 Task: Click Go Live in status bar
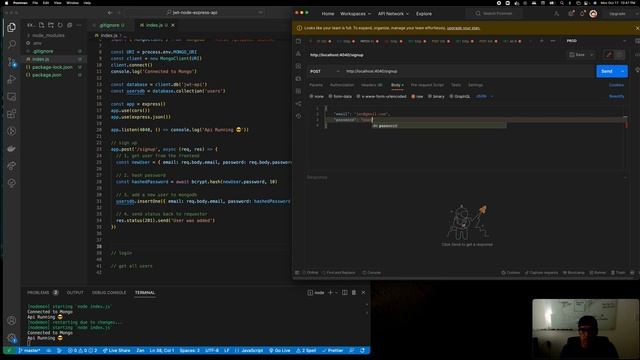pyautogui.click(x=280, y=351)
